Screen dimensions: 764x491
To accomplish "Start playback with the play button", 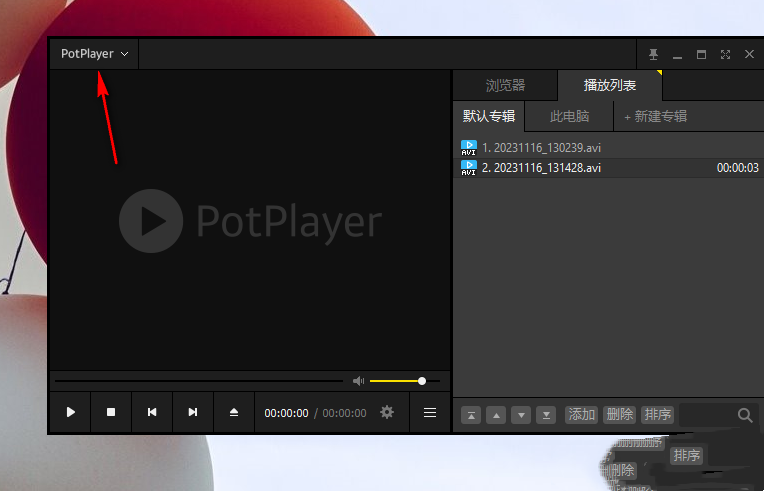I will [71, 412].
